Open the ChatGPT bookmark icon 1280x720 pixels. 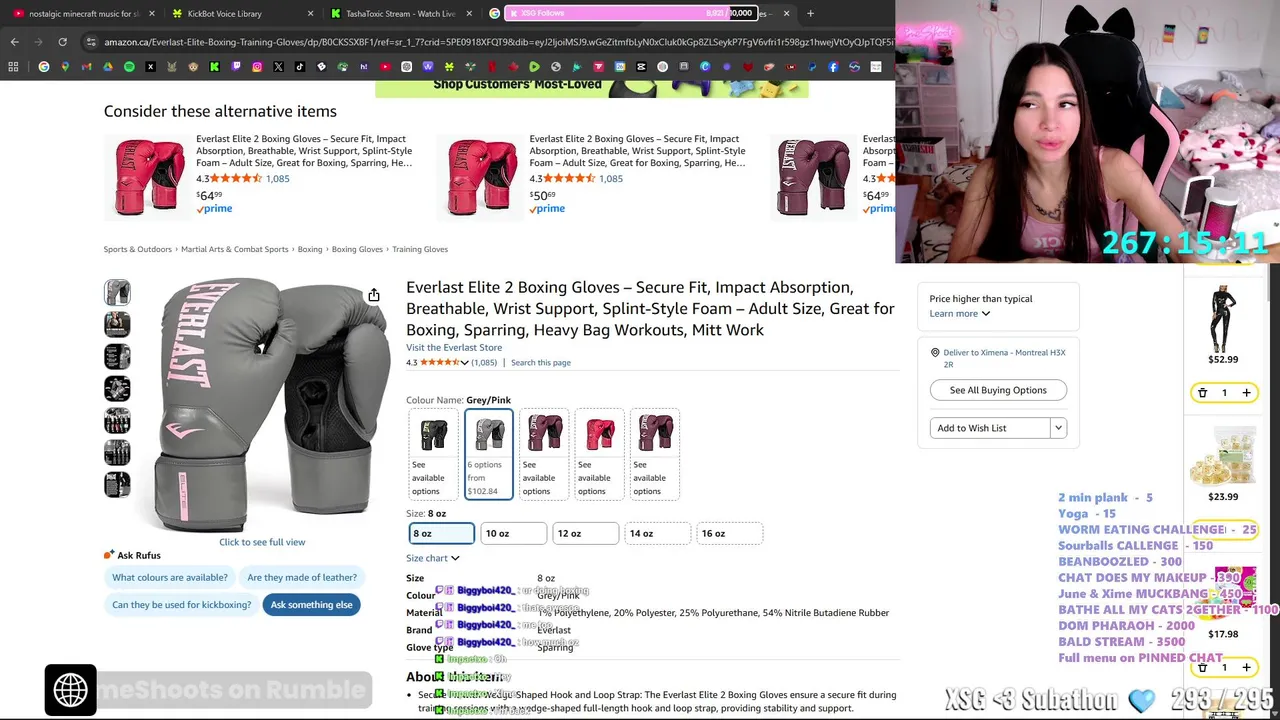(x=406, y=67)
